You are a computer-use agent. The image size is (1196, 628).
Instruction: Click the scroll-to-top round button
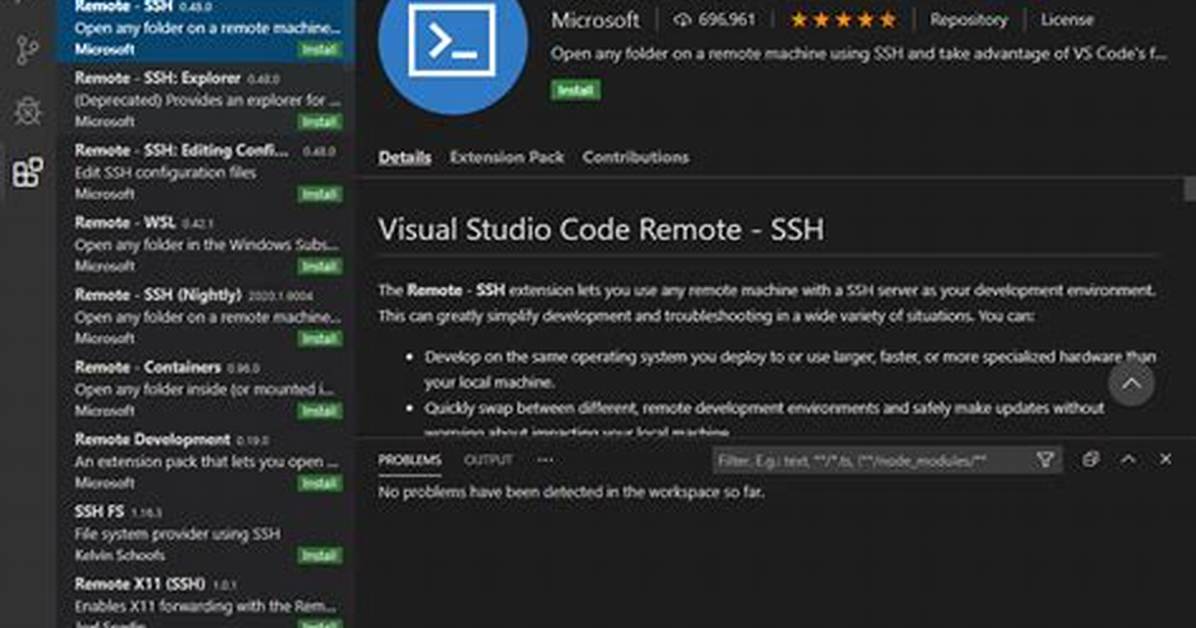point(1131,384)
